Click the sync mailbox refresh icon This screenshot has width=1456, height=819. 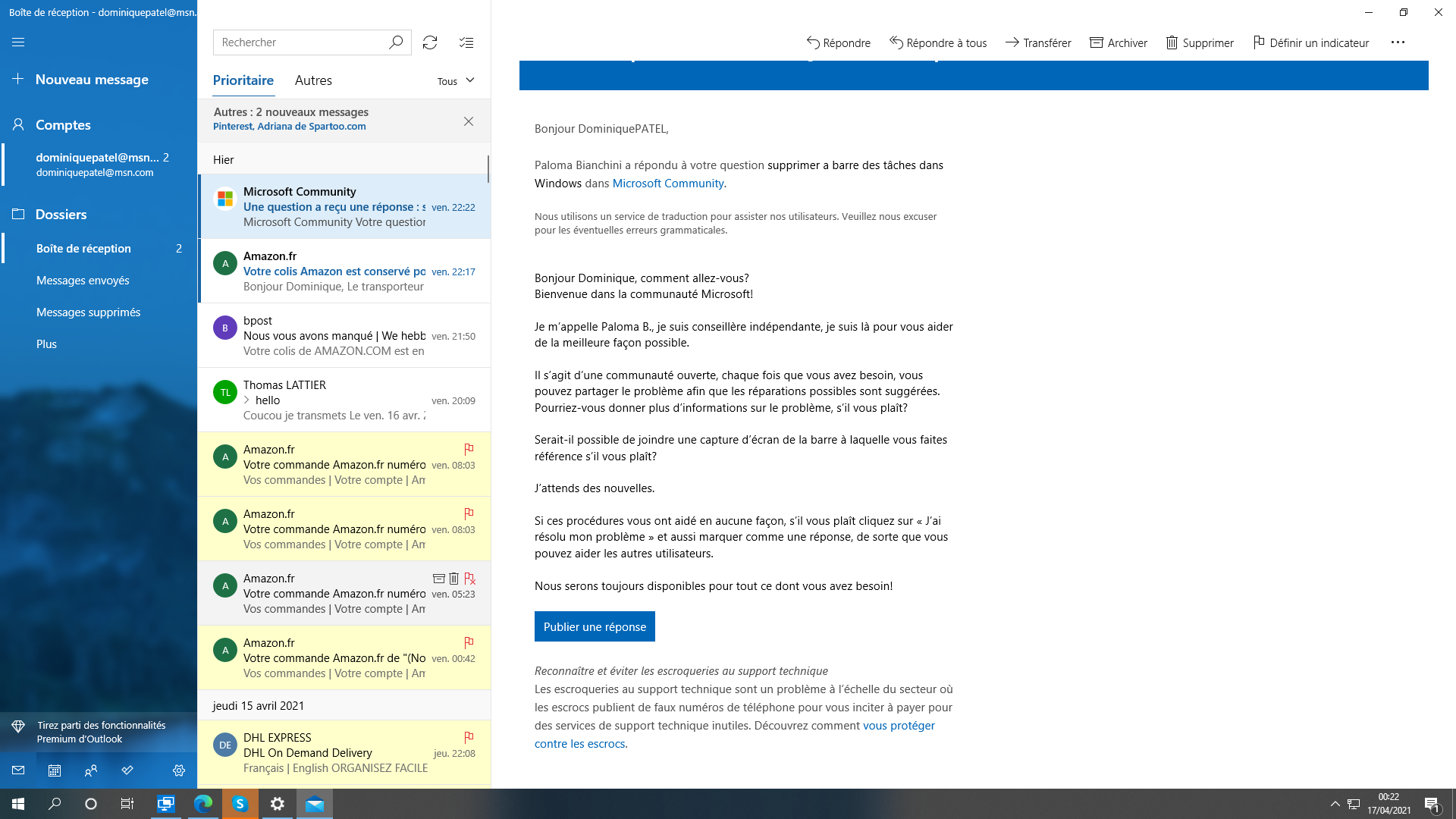coord(430,42)
